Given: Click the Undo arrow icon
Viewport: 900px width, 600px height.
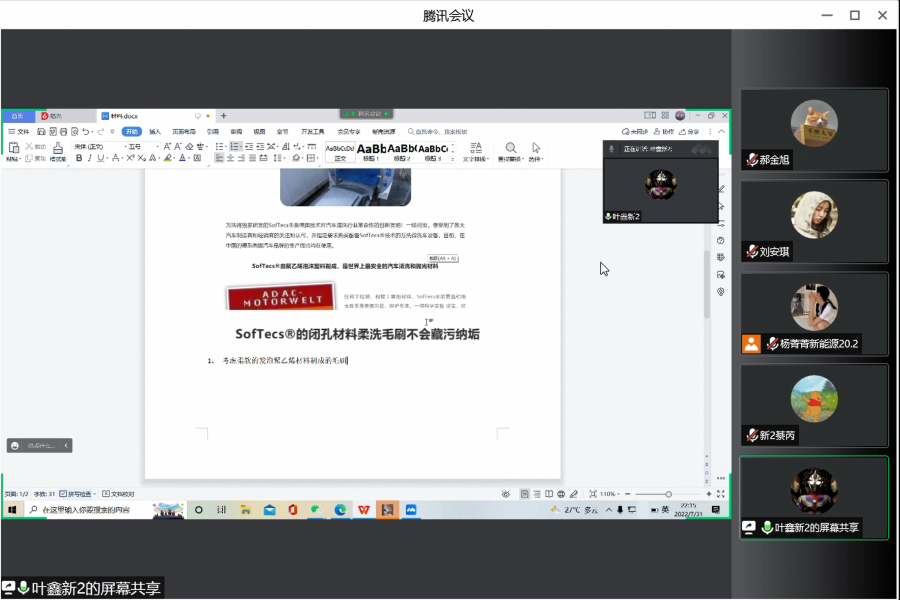Looking at the screenshot, I should [x=86, y=131].
